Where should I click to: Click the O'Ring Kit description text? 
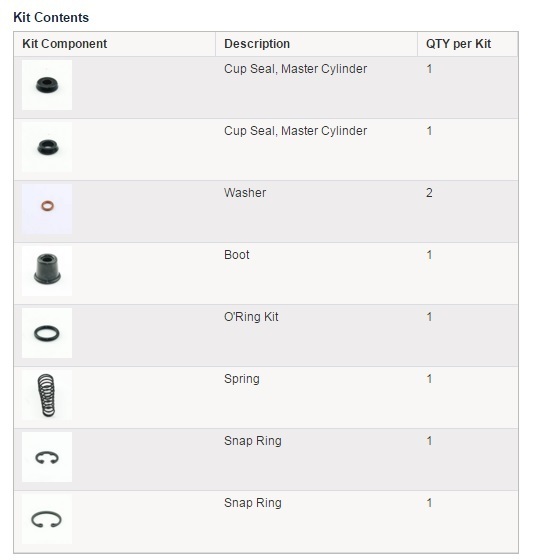(251, 317)
